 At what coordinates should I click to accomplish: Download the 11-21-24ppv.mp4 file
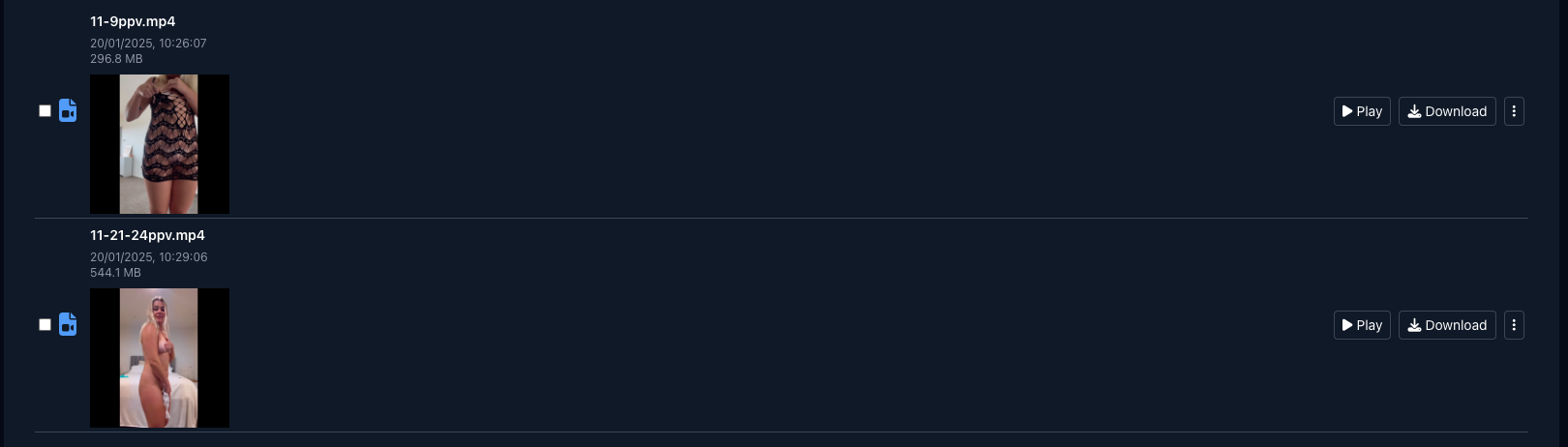(1447, 325)
